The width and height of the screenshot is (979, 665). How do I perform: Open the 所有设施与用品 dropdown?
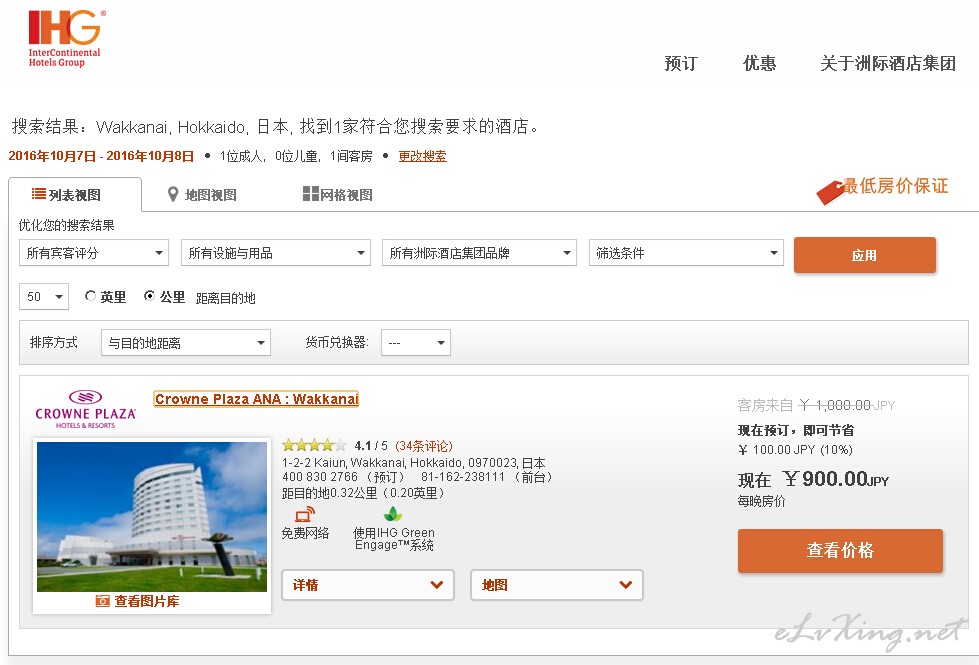coord(276,253)
